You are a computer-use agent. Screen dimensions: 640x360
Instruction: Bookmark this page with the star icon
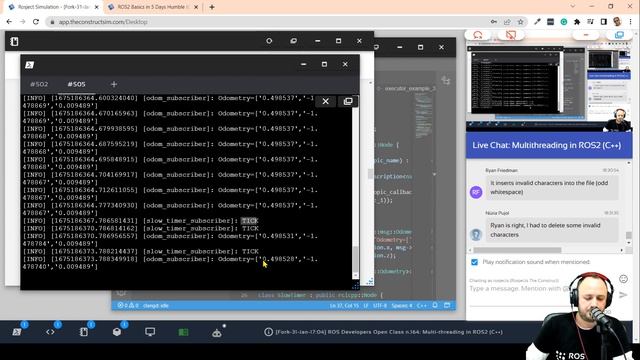[x=520, y=22]
